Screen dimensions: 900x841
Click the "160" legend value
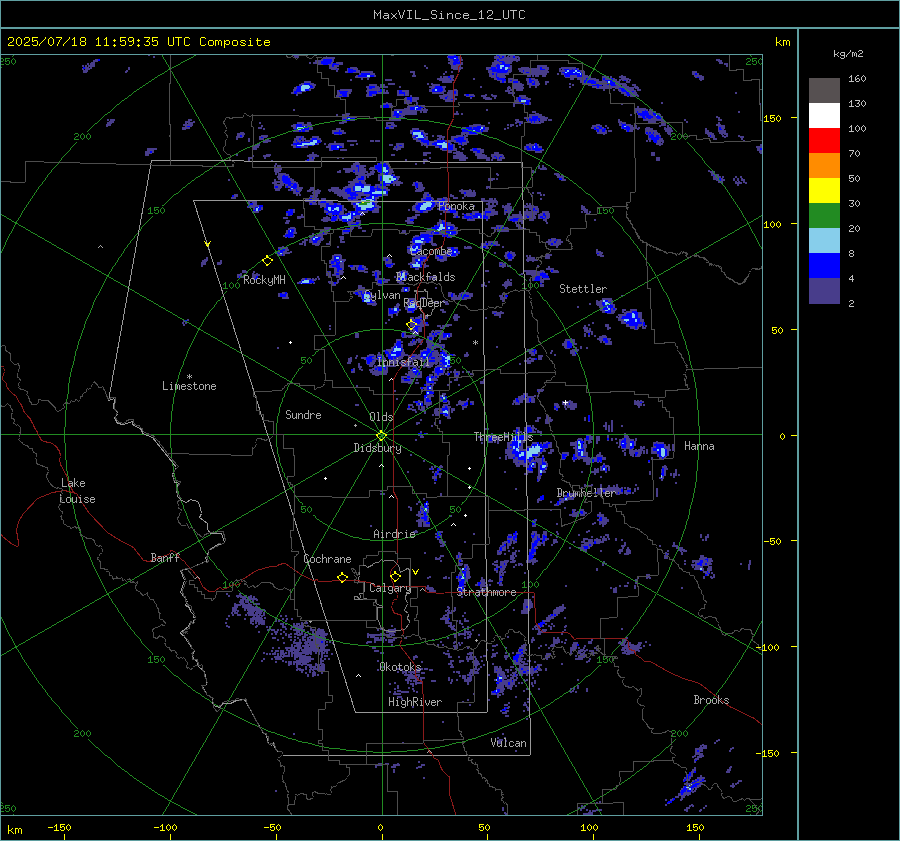pos(857,79)
